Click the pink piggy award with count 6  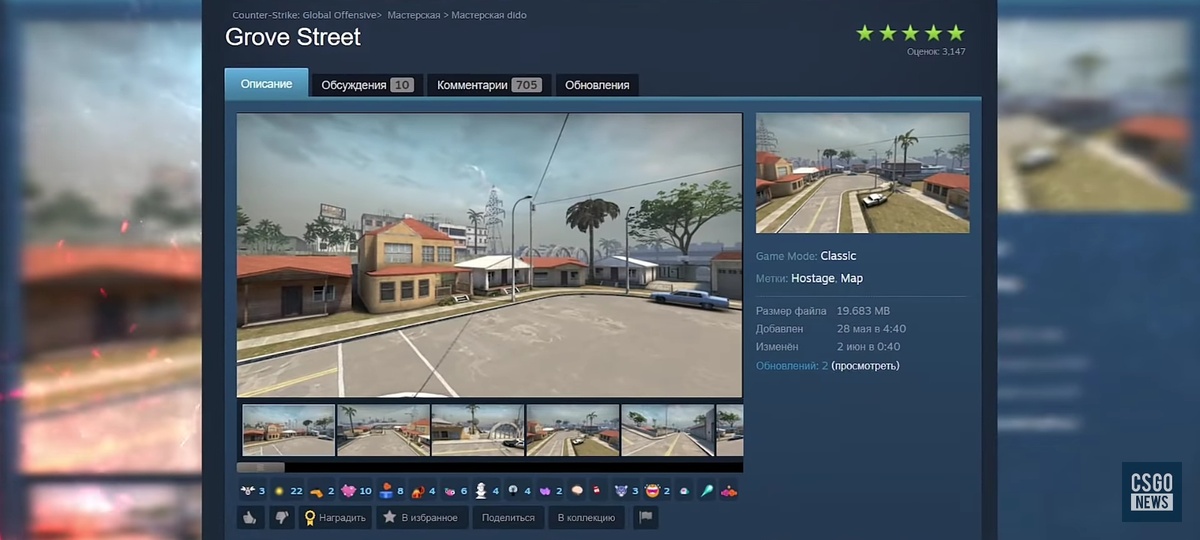(455, 490)
